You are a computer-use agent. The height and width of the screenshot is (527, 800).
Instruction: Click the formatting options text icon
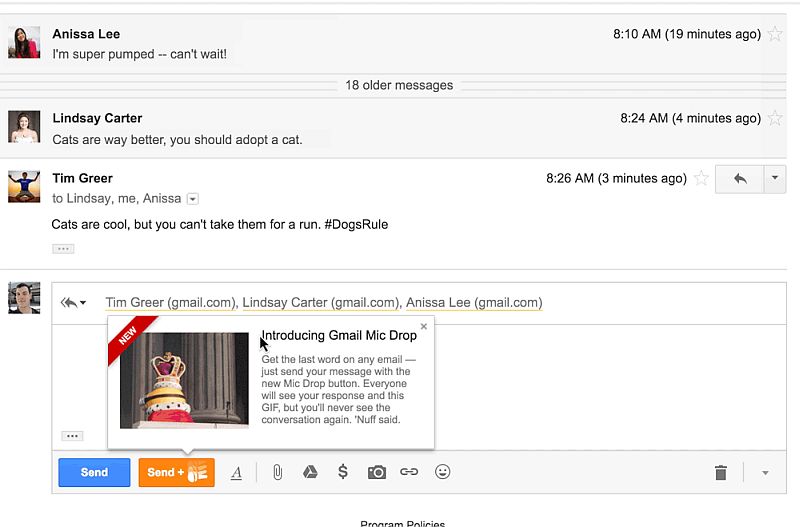click(236, 473)
